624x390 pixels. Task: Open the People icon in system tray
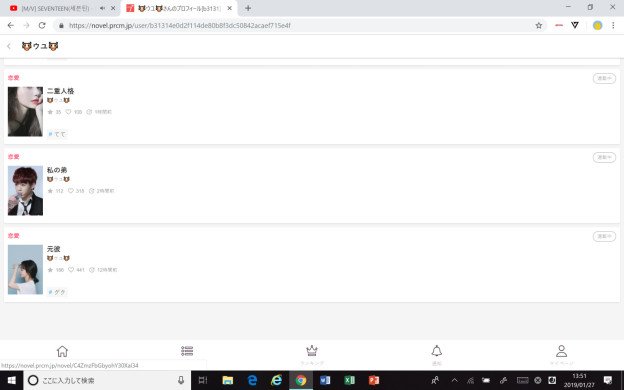435,380
